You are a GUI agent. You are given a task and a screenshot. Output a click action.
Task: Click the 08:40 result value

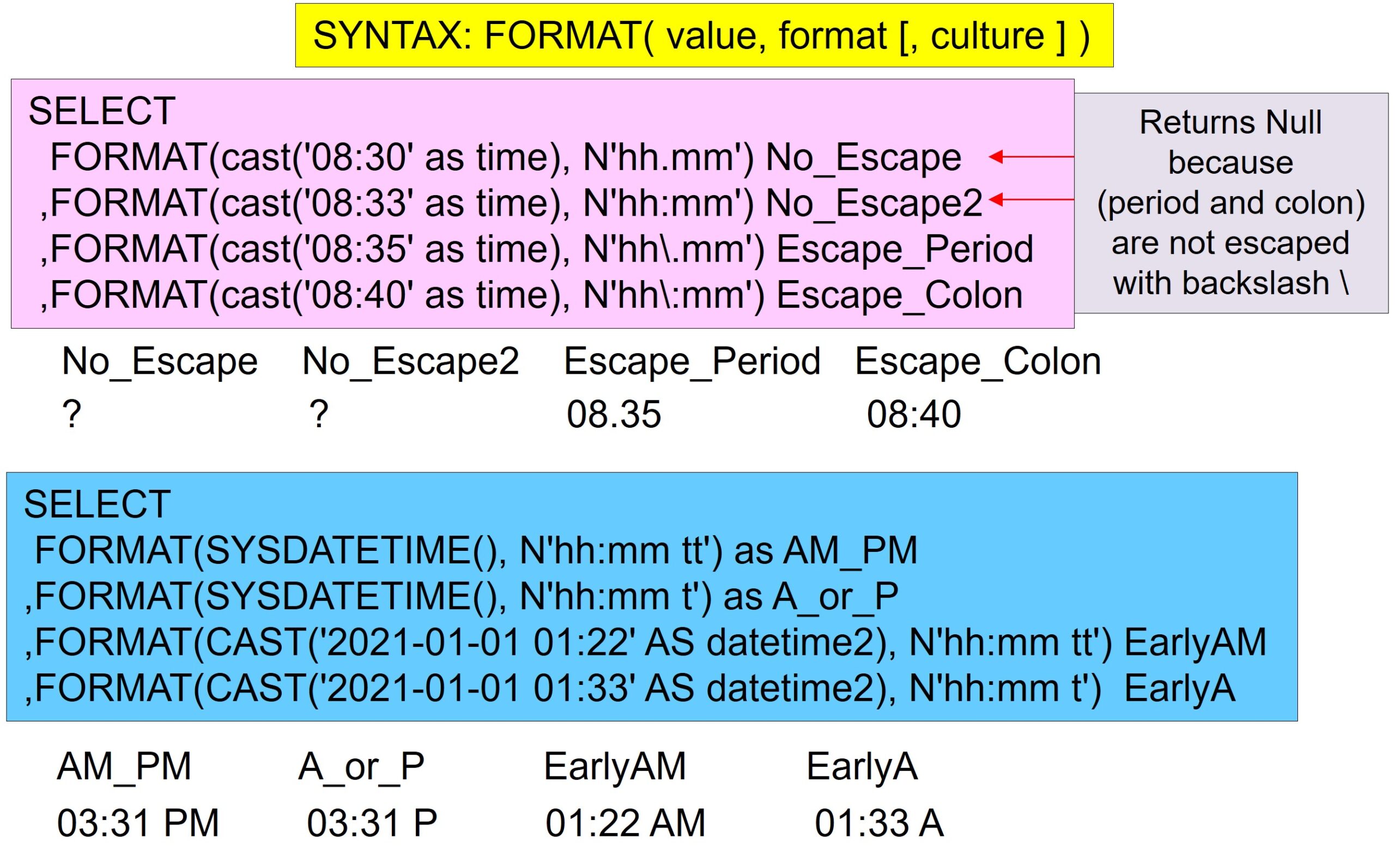[913, 414]
